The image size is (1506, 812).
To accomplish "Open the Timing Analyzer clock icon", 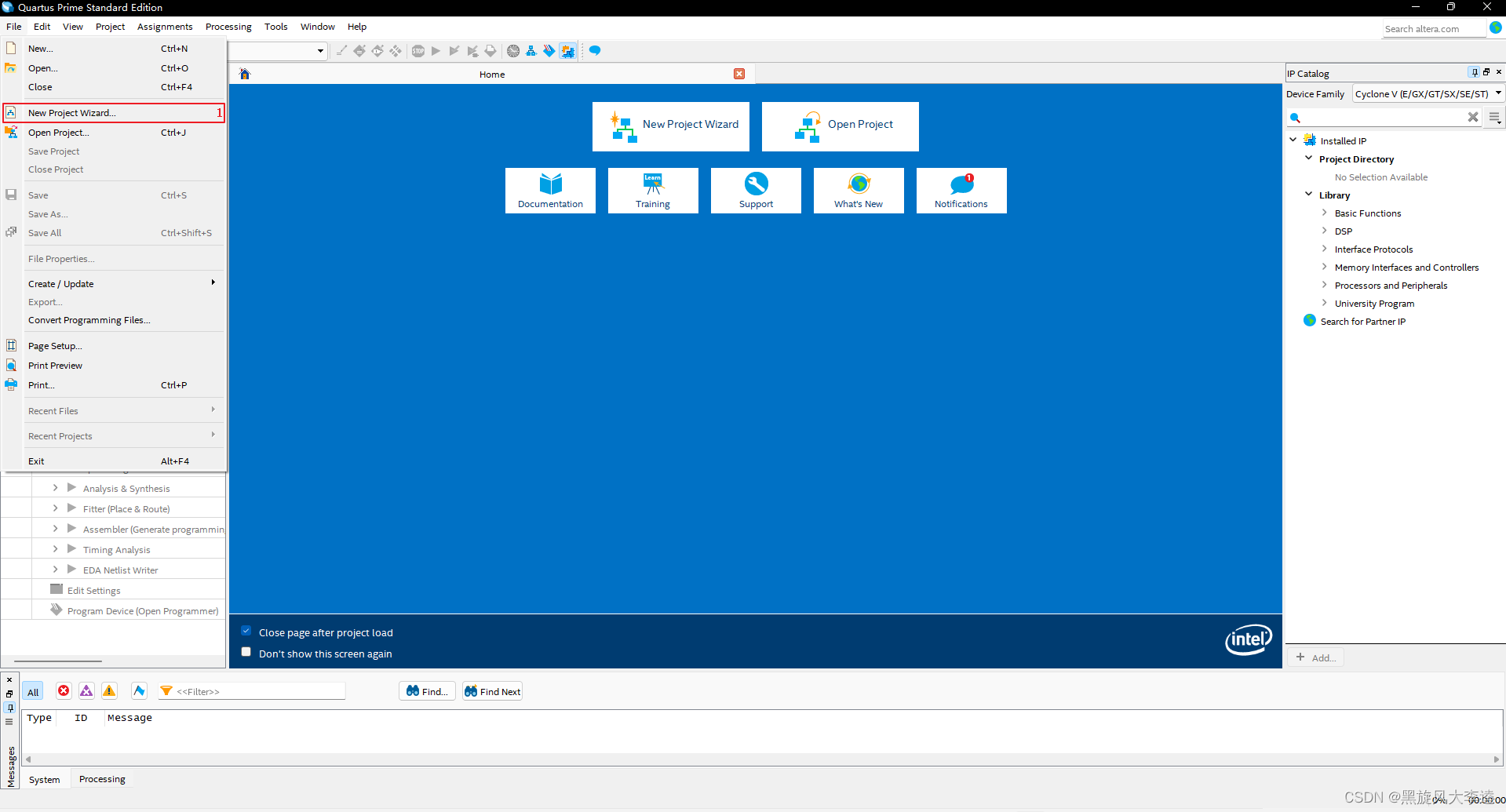I will coord(513,51).
